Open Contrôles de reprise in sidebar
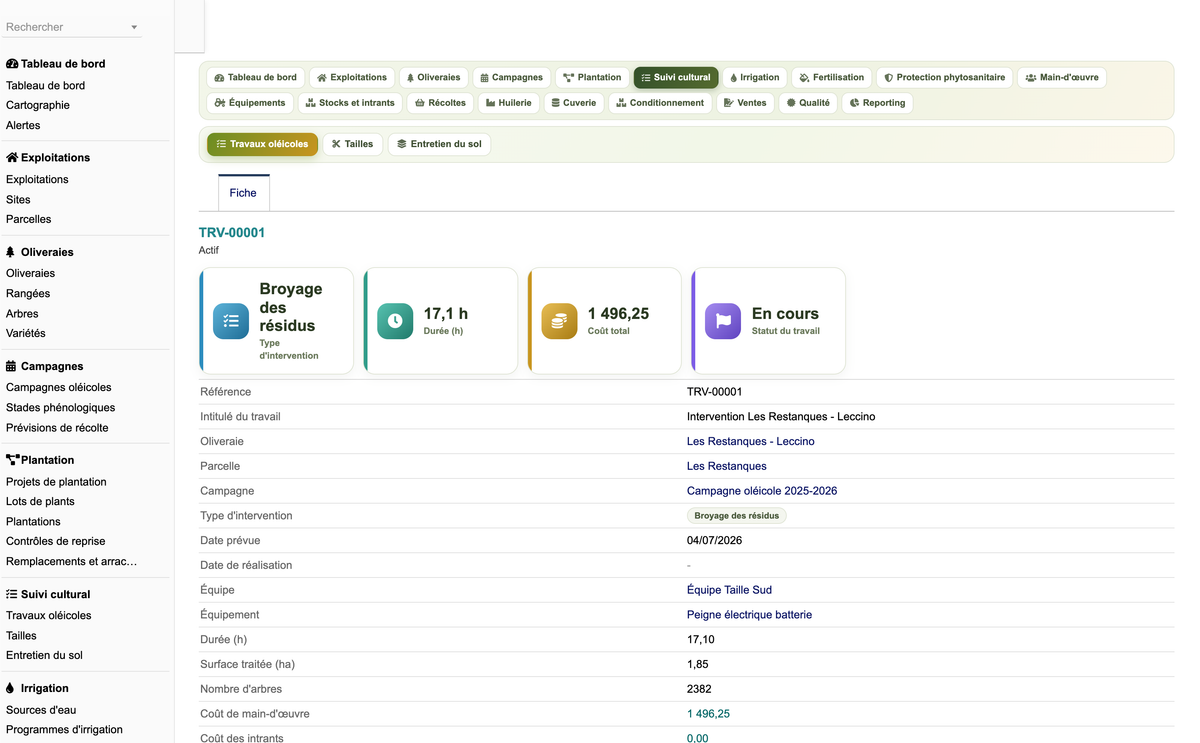This screenshot has height=743, width=1200. point(56,541)
